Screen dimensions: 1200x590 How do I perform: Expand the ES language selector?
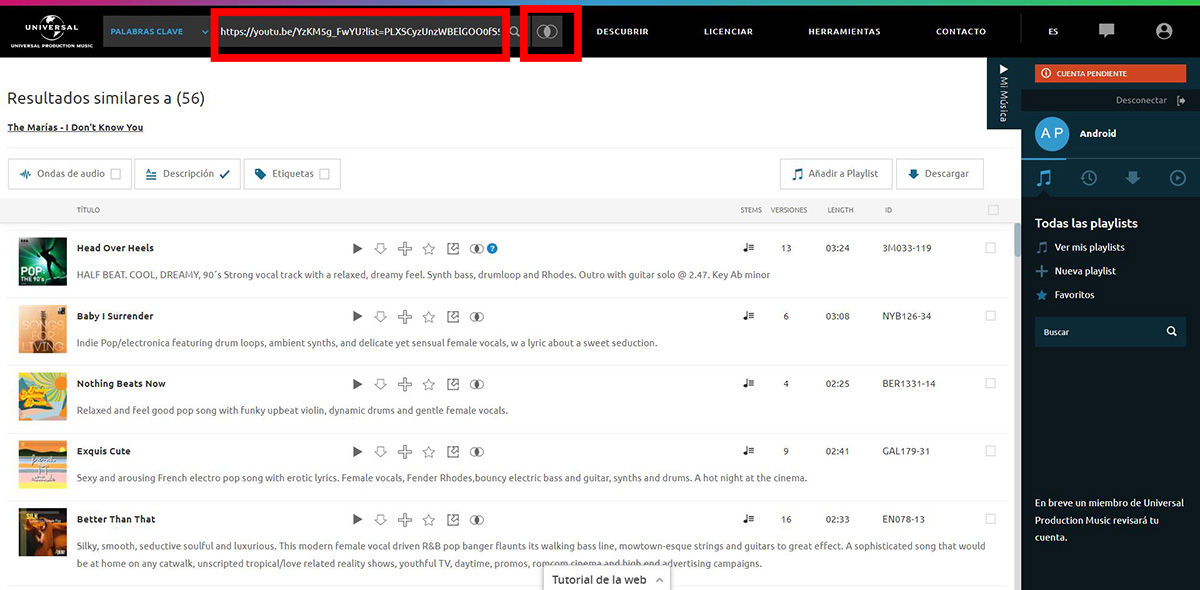(1053, 31)
